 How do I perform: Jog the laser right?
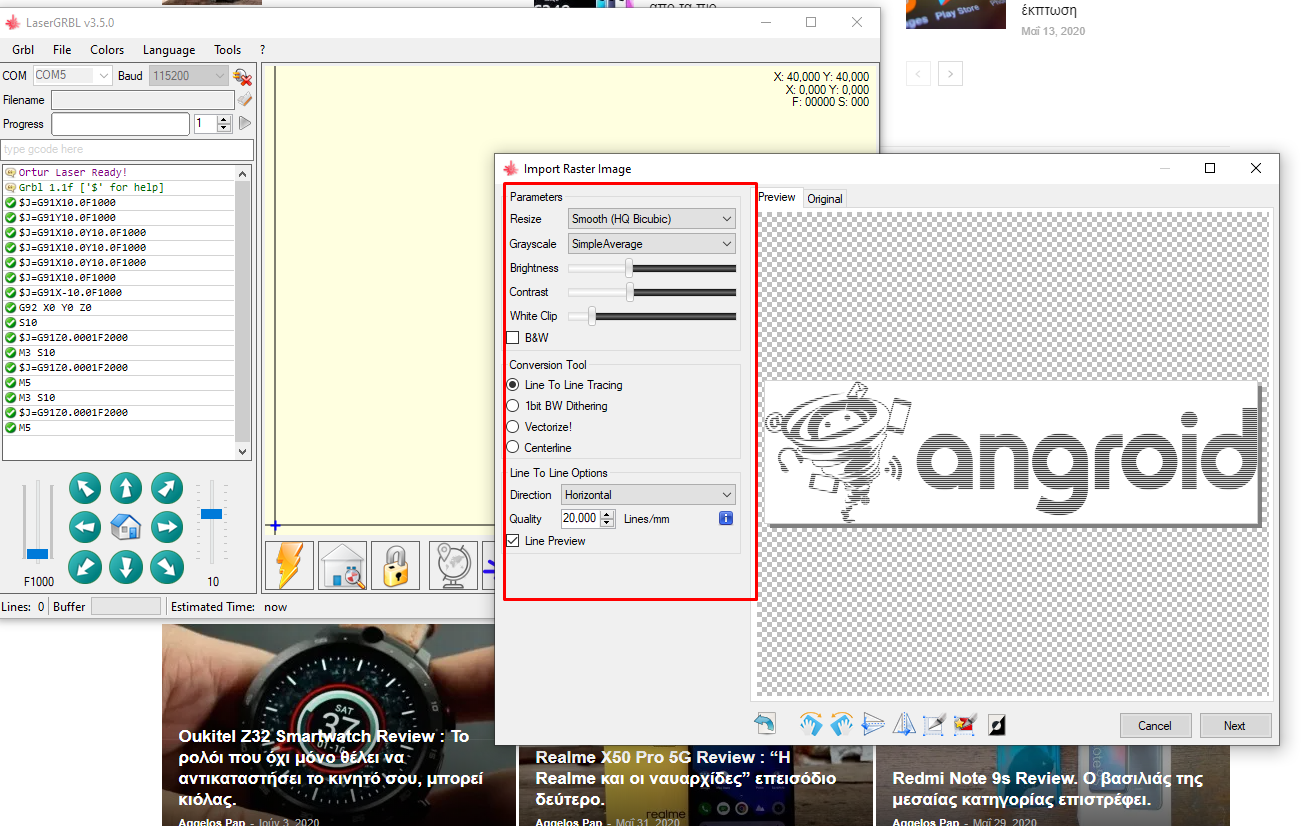point(167,527)
